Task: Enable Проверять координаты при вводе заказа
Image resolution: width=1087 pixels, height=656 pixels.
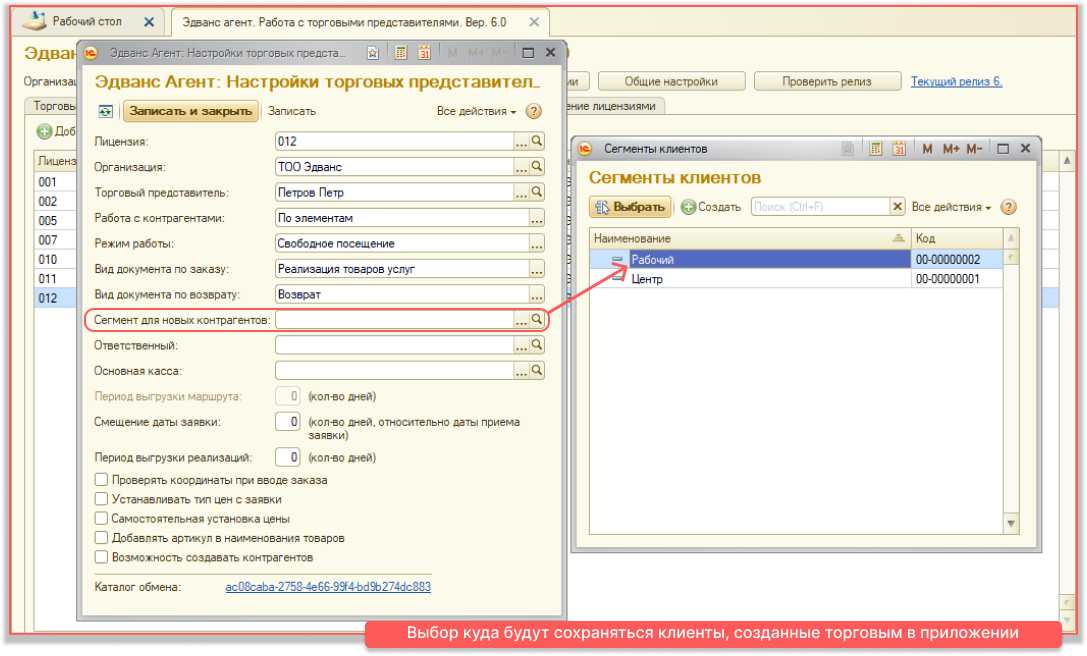Action: coord(101,480)
